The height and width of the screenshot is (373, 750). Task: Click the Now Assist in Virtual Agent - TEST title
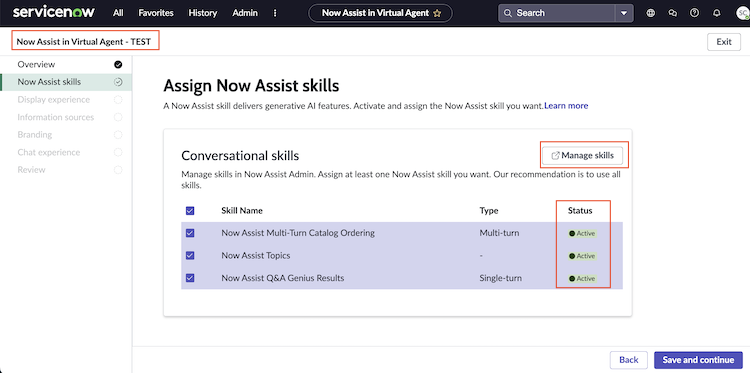point(84,42)
